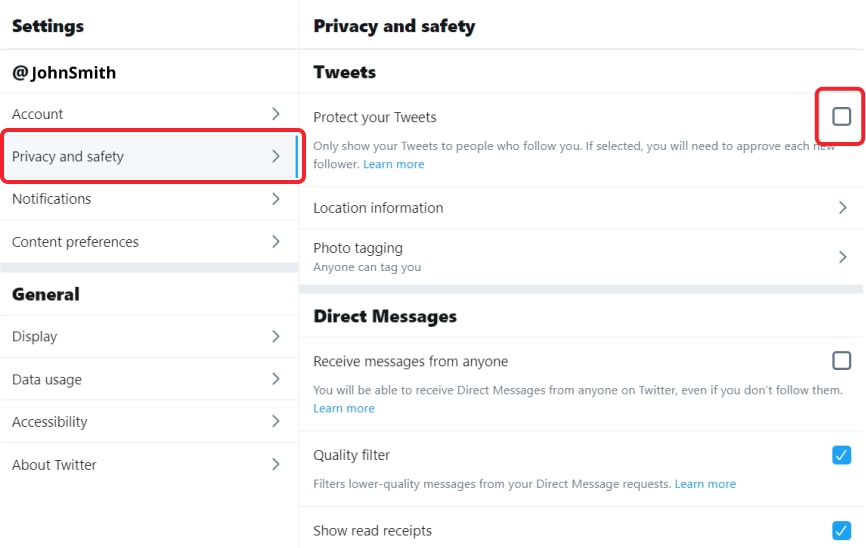
Task: Click the Data usage chevron arrow
Action: [276, 379]
